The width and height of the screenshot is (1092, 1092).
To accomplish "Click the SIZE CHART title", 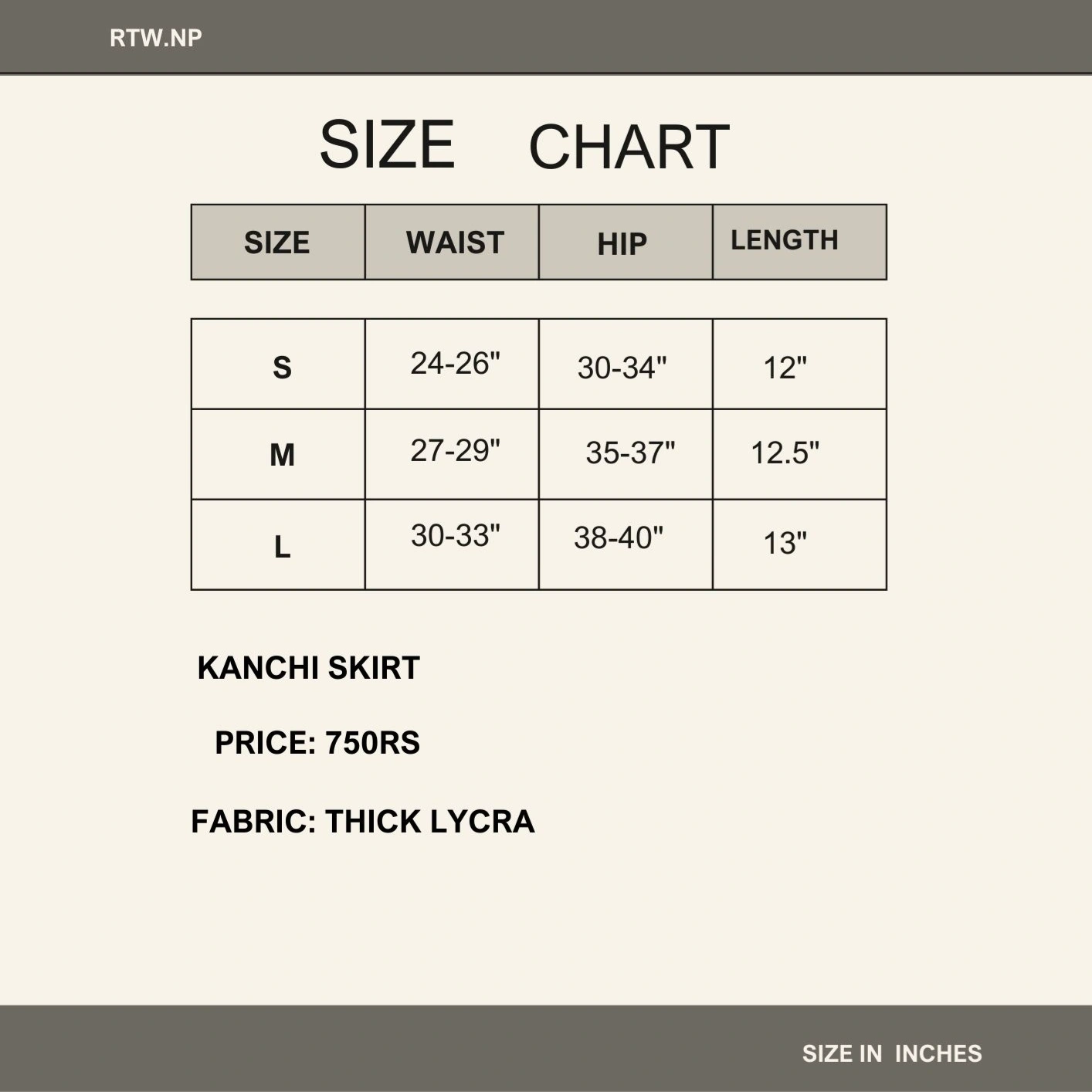I will (x=524, y=145).
